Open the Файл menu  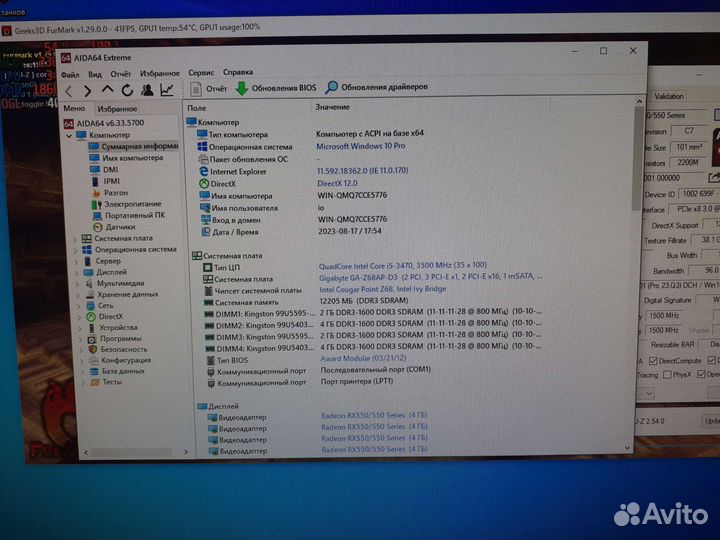point(70,74)
